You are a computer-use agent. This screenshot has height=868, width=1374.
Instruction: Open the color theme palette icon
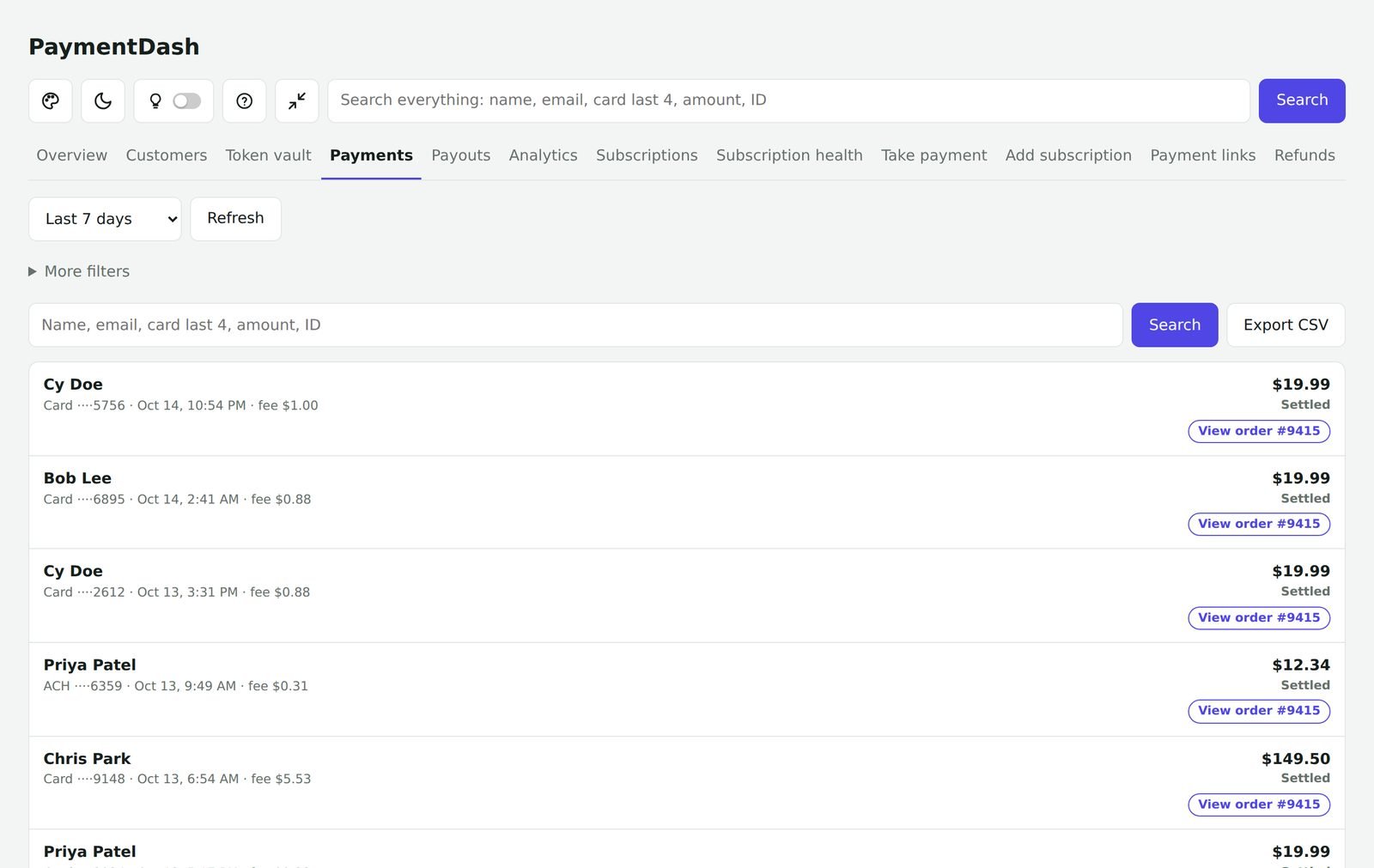[x=51, y=101]
